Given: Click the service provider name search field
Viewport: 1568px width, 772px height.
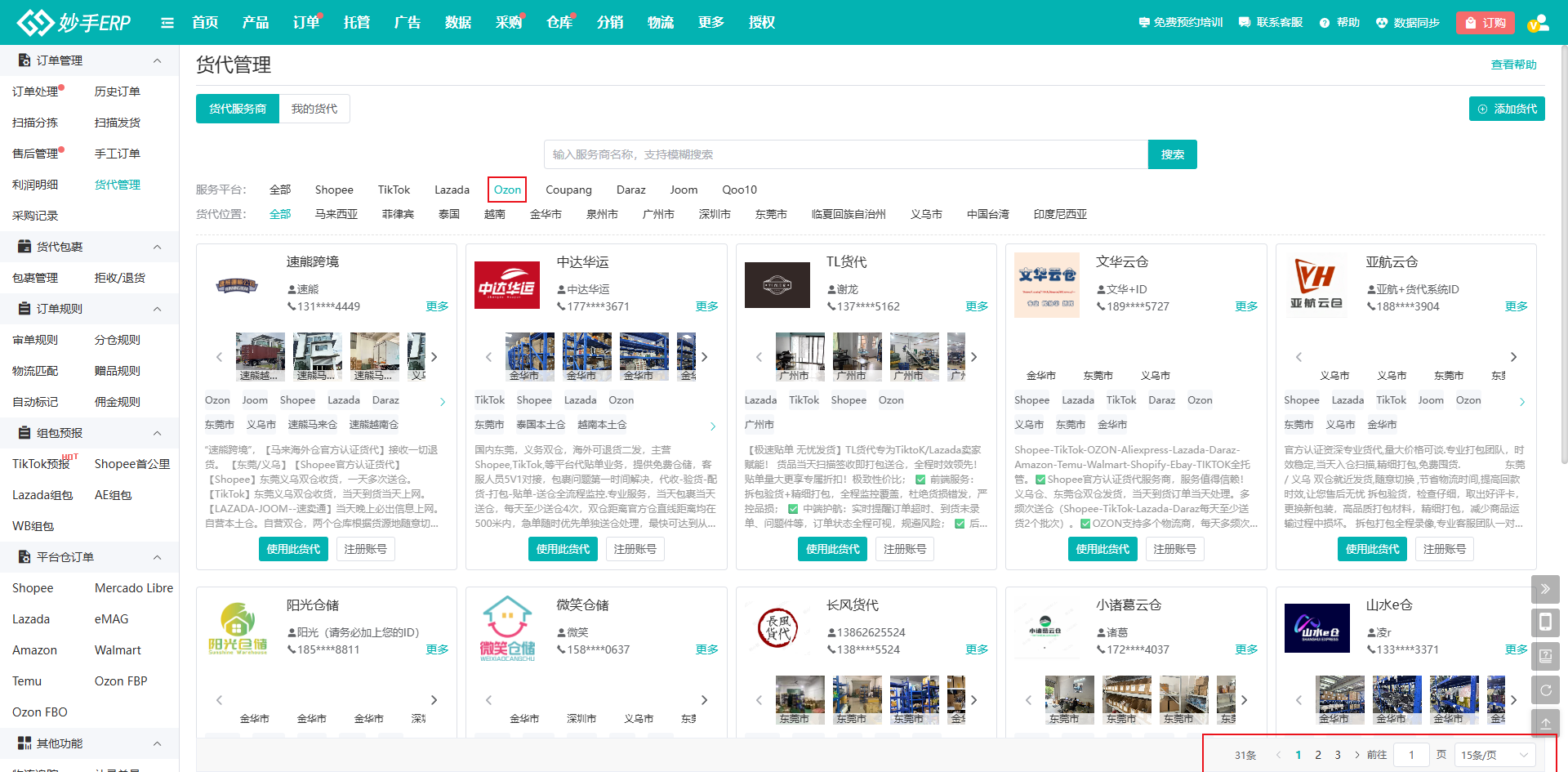Looking at the screenshot, I should 845,154.
